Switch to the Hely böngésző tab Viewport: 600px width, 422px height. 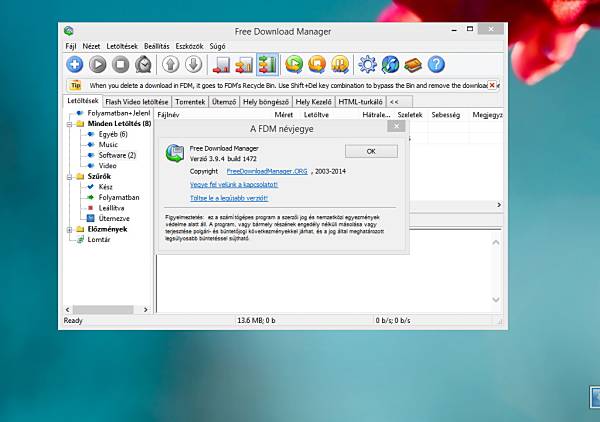click(x=266, y=102)
